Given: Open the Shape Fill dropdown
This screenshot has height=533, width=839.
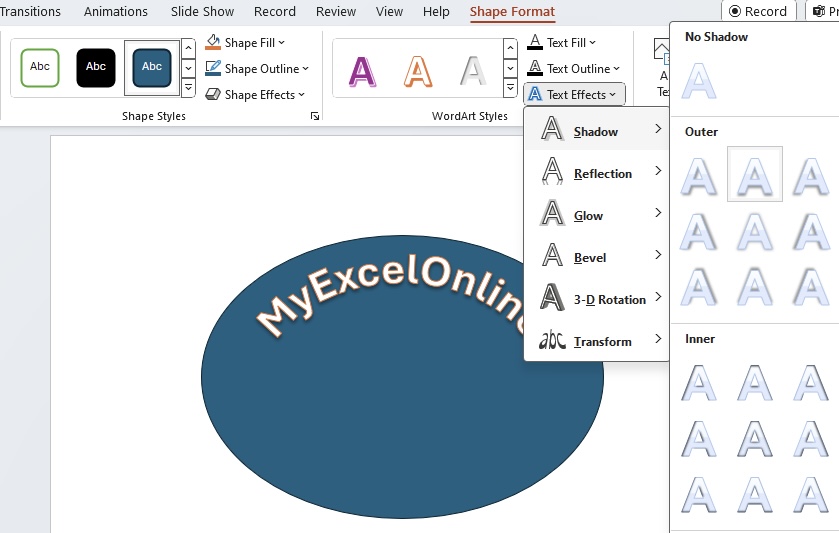Looking at the screenshot, I should [x=245, y=42].
